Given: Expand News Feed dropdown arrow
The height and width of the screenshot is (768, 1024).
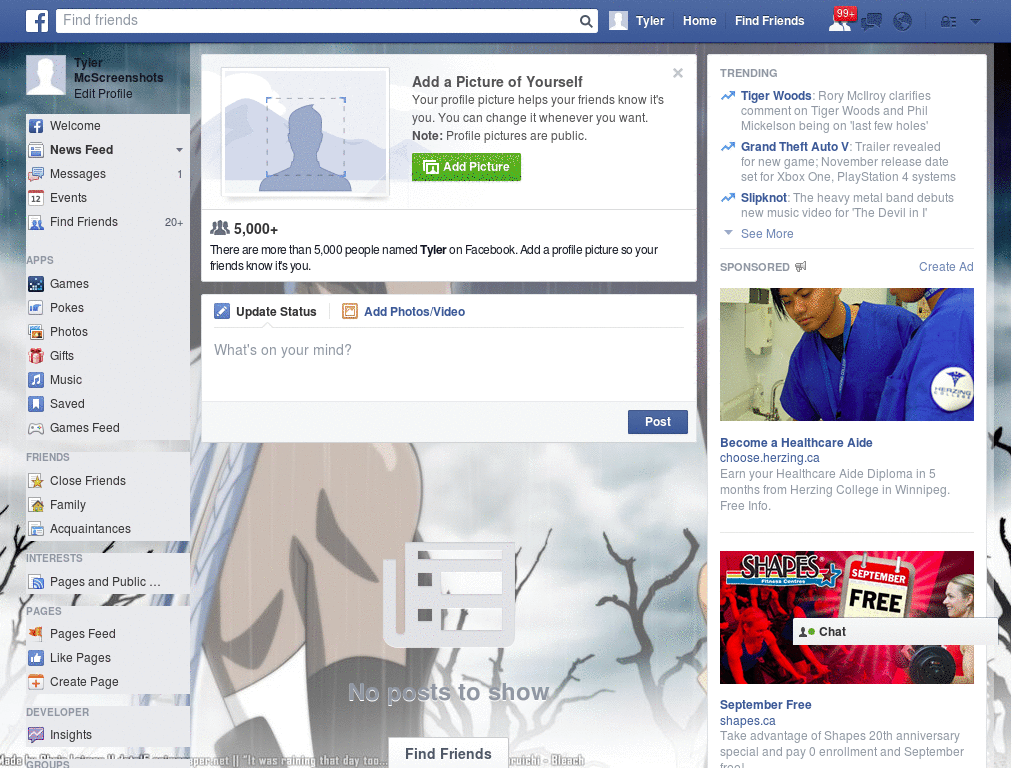Looking at the screenshot, I should pos(179,150).
